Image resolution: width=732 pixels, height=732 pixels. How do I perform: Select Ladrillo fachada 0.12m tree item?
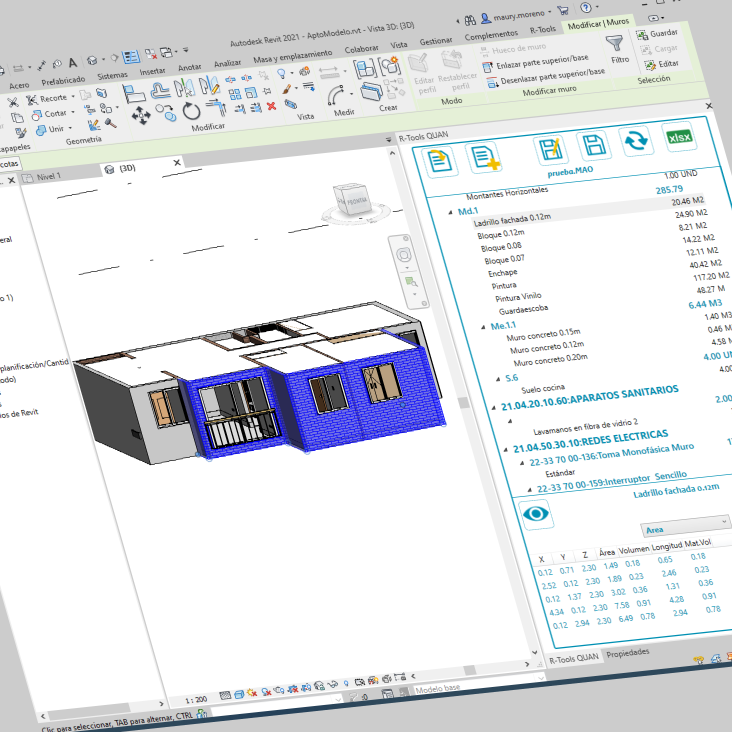[x=512, y=220]
